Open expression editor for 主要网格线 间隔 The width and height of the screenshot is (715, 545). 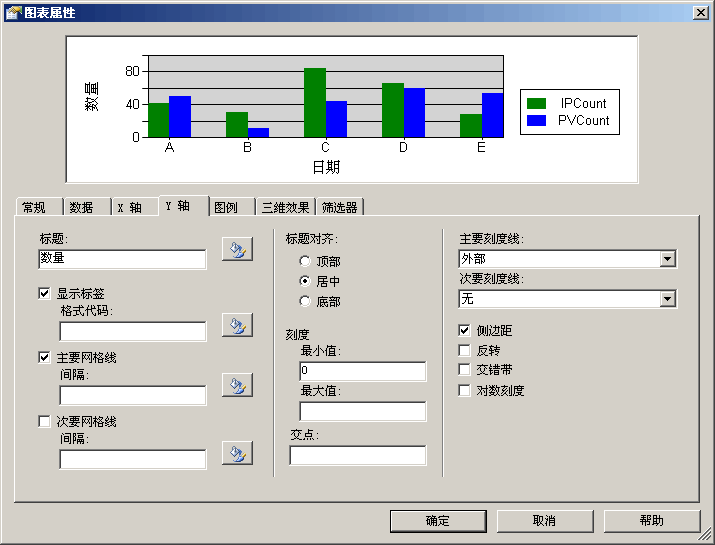(237, 385)
